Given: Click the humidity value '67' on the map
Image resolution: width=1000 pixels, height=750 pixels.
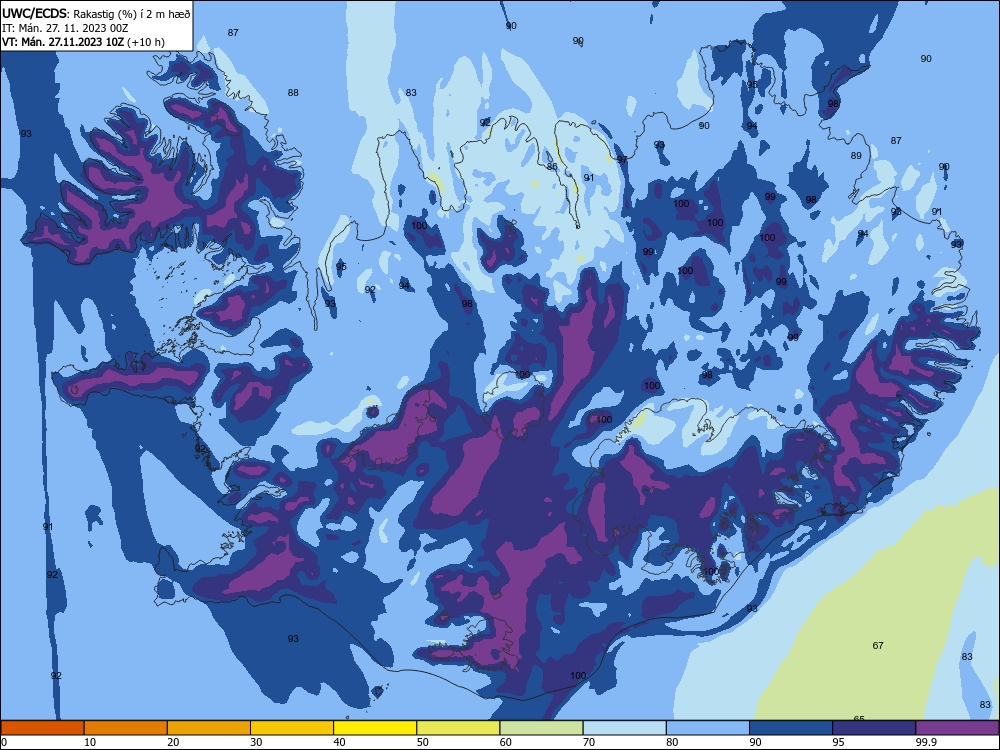Looking at the screenshot, I should click(x=878, y=645).
